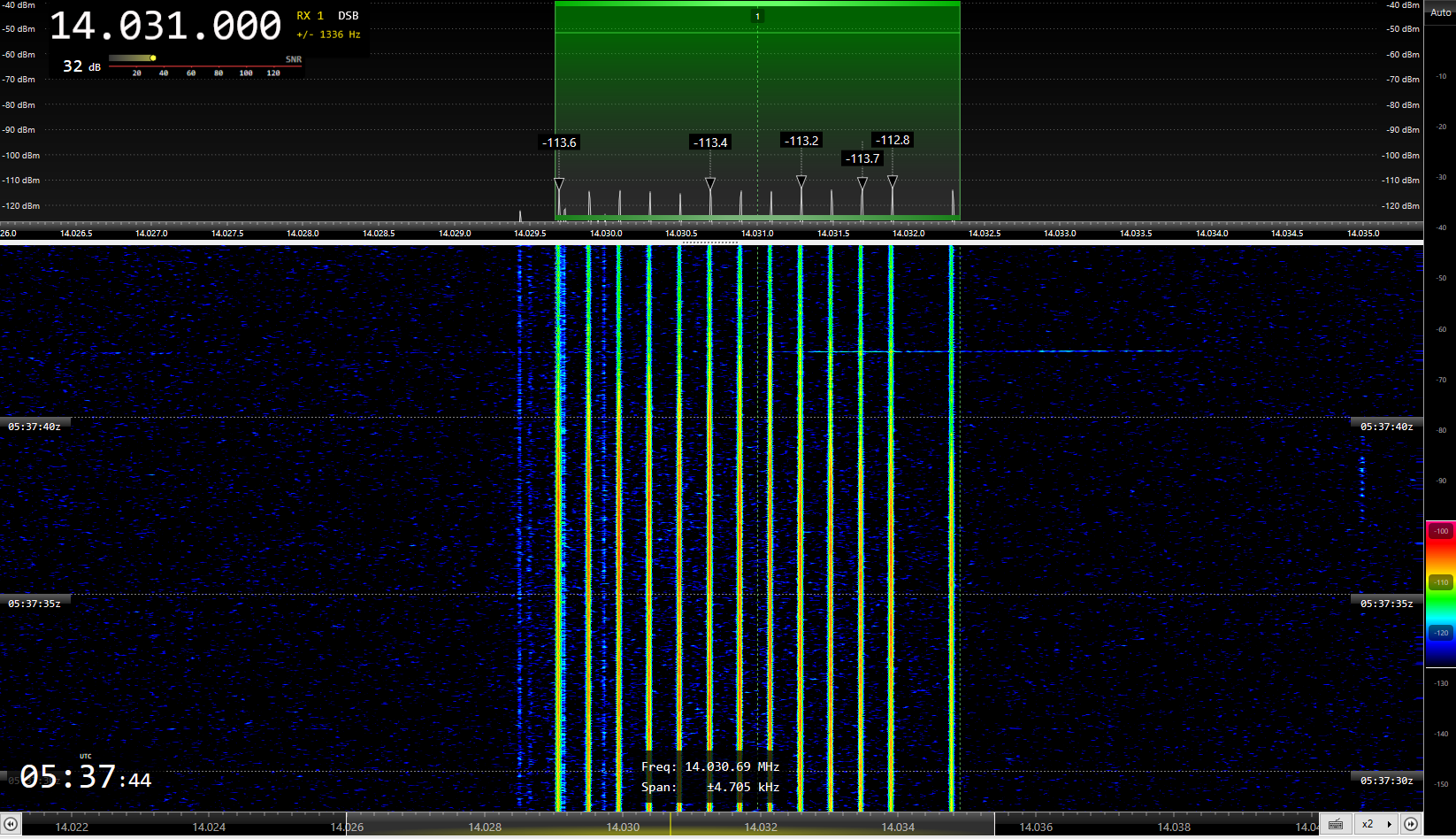Screen dimensions: 1456x839
Task: Click the -112.8 peak marker triangle
Action: [x=893, y=181]
